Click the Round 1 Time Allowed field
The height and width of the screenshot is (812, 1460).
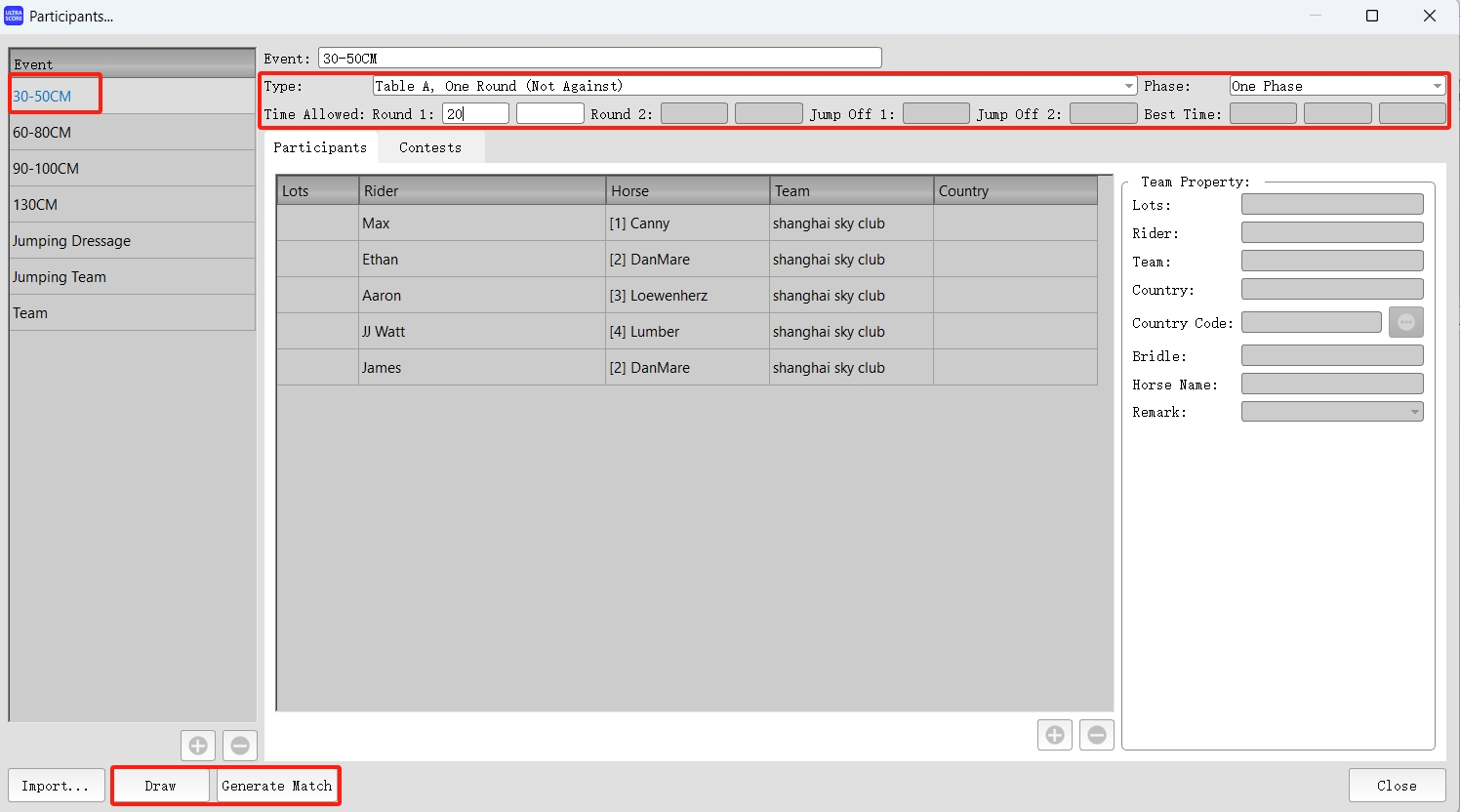click(475, 113)
